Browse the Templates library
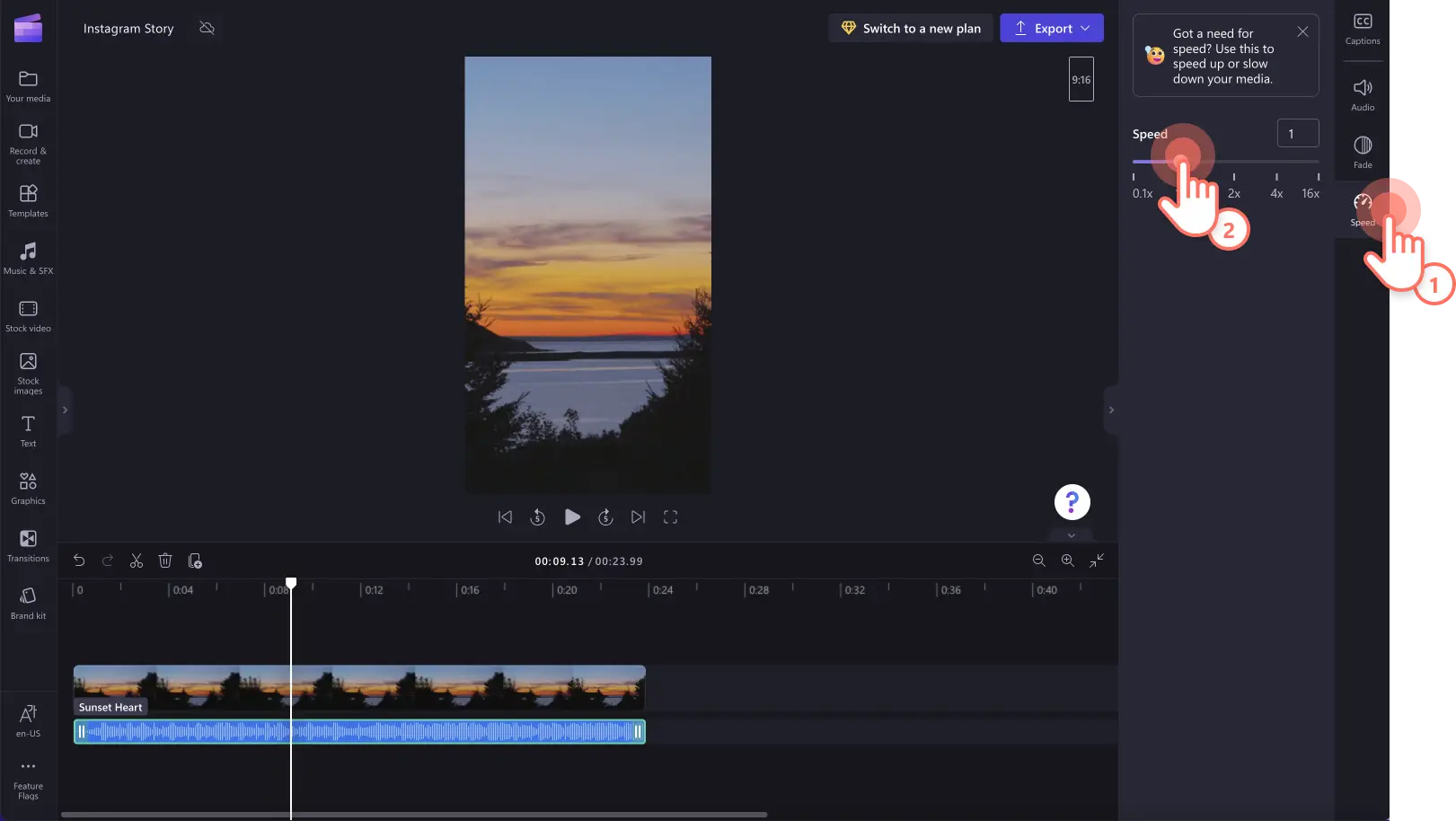 28,201
